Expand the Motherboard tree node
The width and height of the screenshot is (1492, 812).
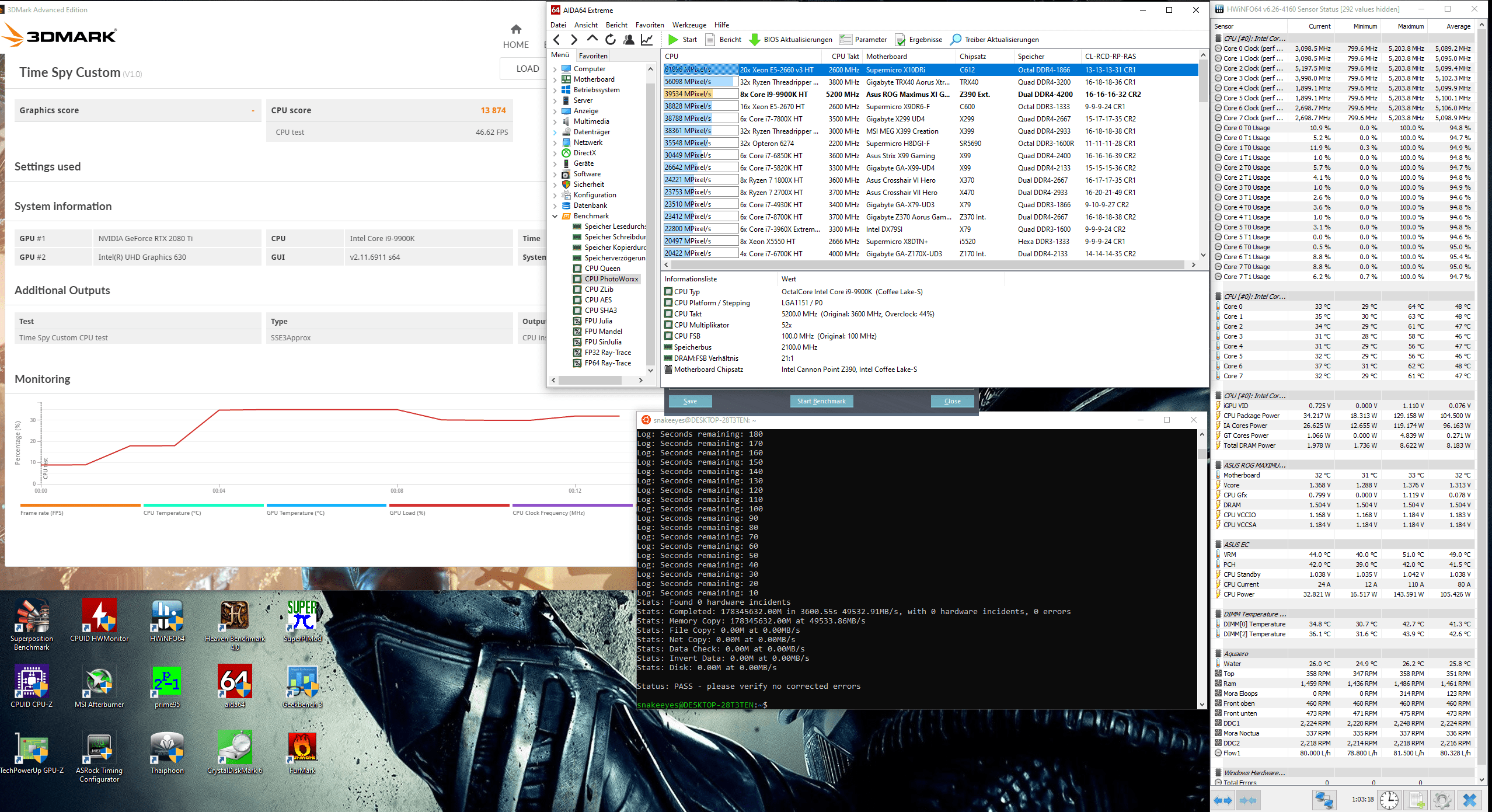(x=555, y=79)
